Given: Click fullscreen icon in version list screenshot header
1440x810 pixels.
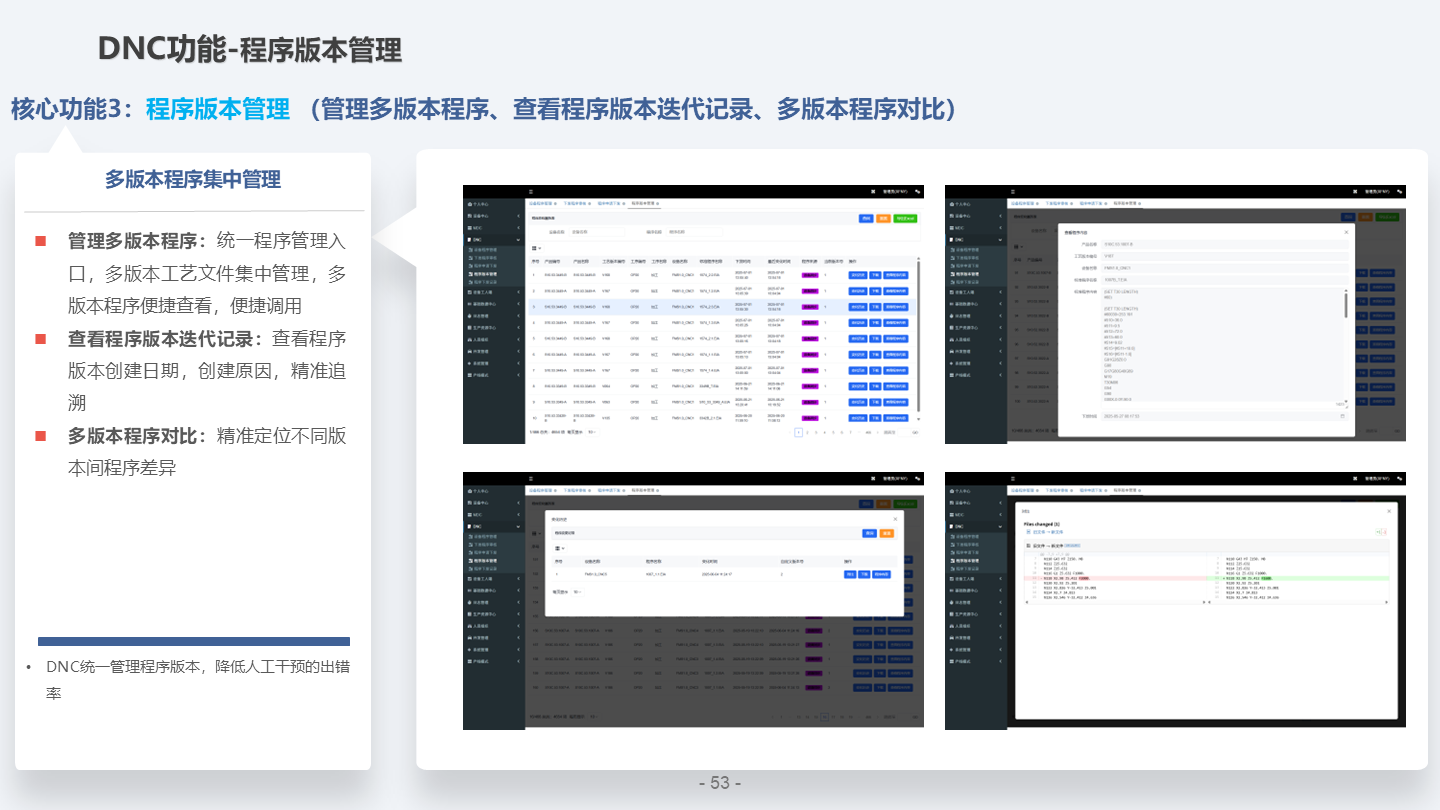Looking at the screenshot, I should click(x=873, y=192).
